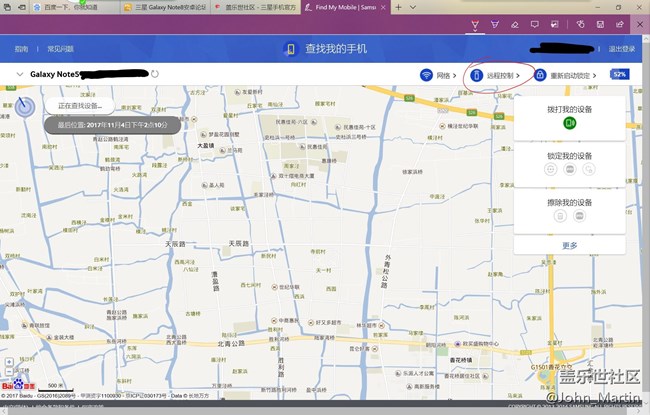650x415 pixels.
Task: Expand the 重新启动锁定 menu
Action: 573,75
